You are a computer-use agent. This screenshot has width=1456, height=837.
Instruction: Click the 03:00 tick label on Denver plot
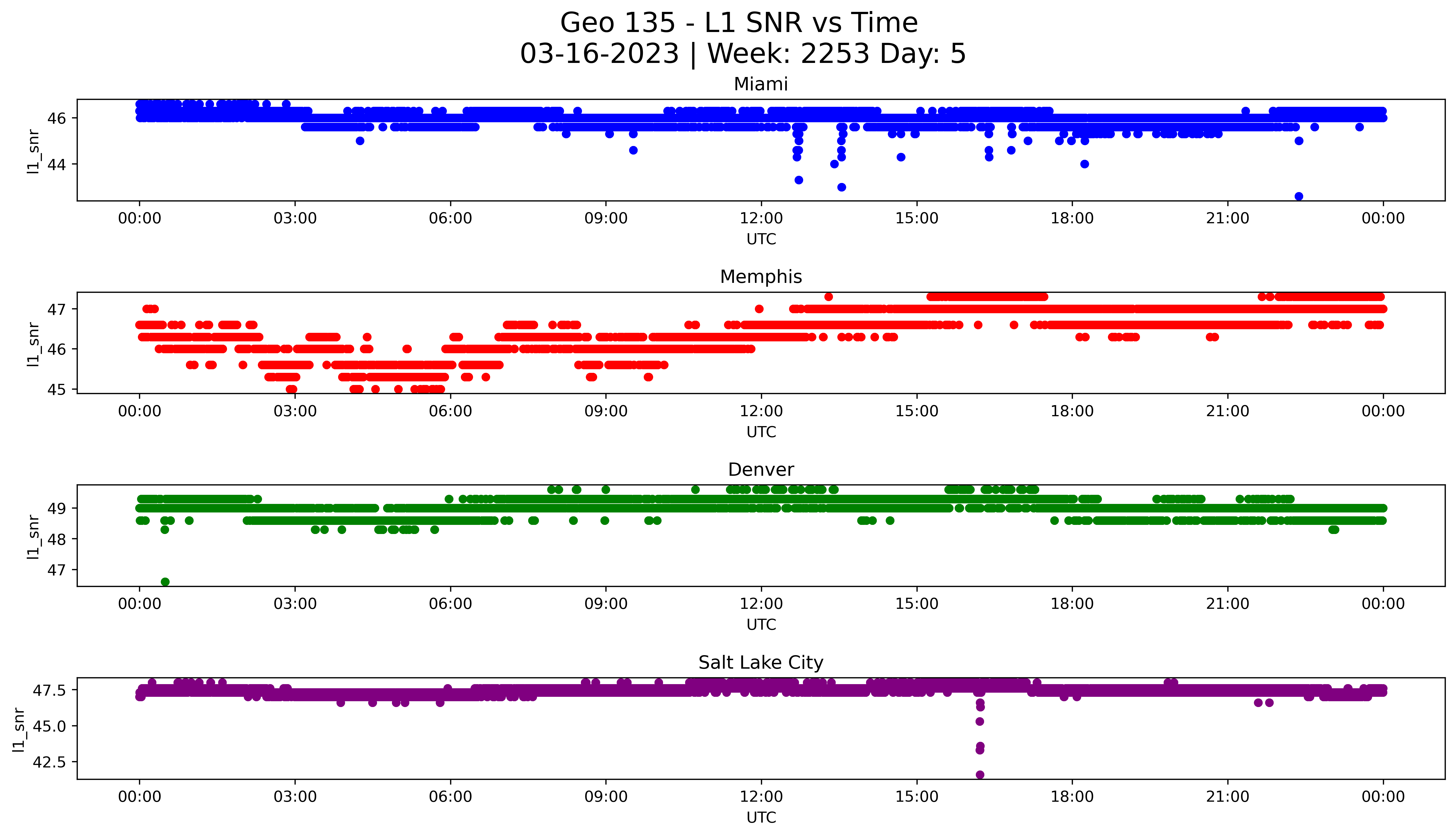pos(295,604)
